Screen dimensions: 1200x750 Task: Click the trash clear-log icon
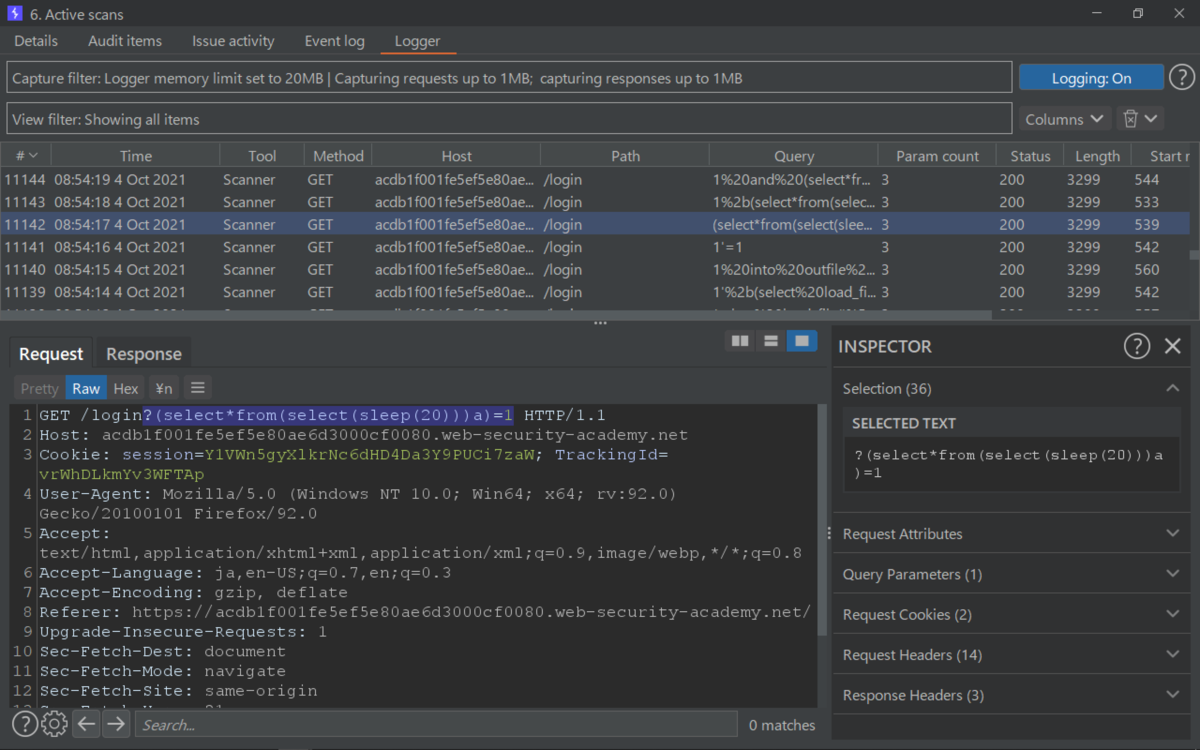(1131, 119)
